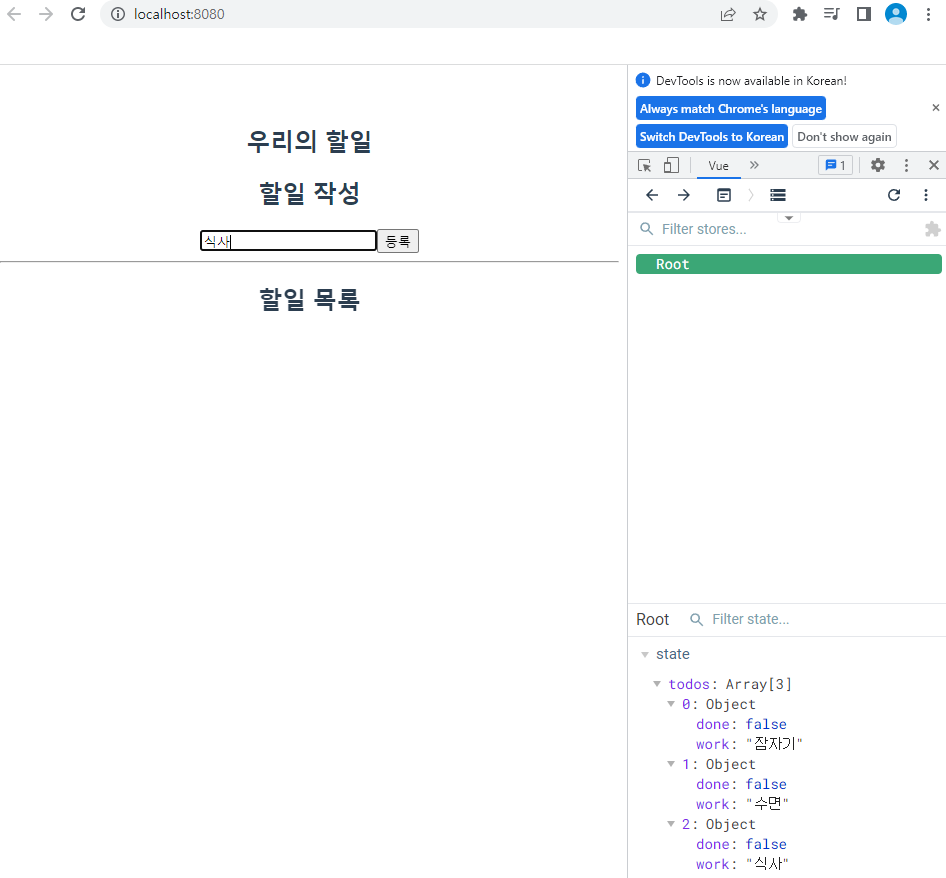Share this page from the address bar
The image size is (946, 878).
pos(728,14)
